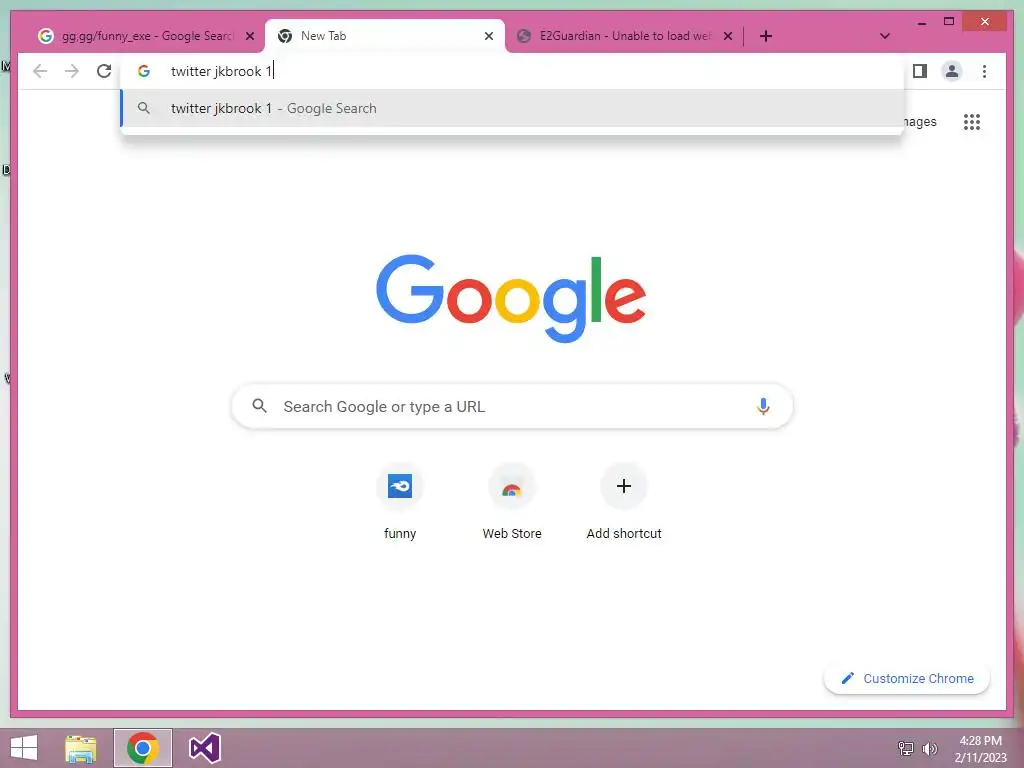The width and height of the screenshot is (1024, 768).
Task: Click the browser forward arrow
Action: [72, 71]
